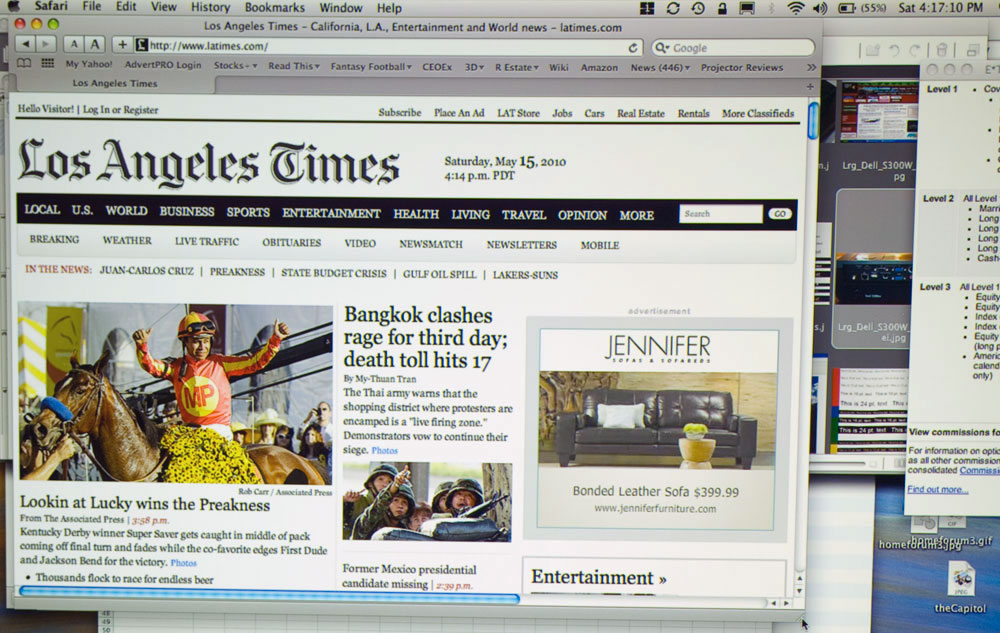Open the Edit menu
This screenshot has width=1000, height=633.
coord(126,7)
